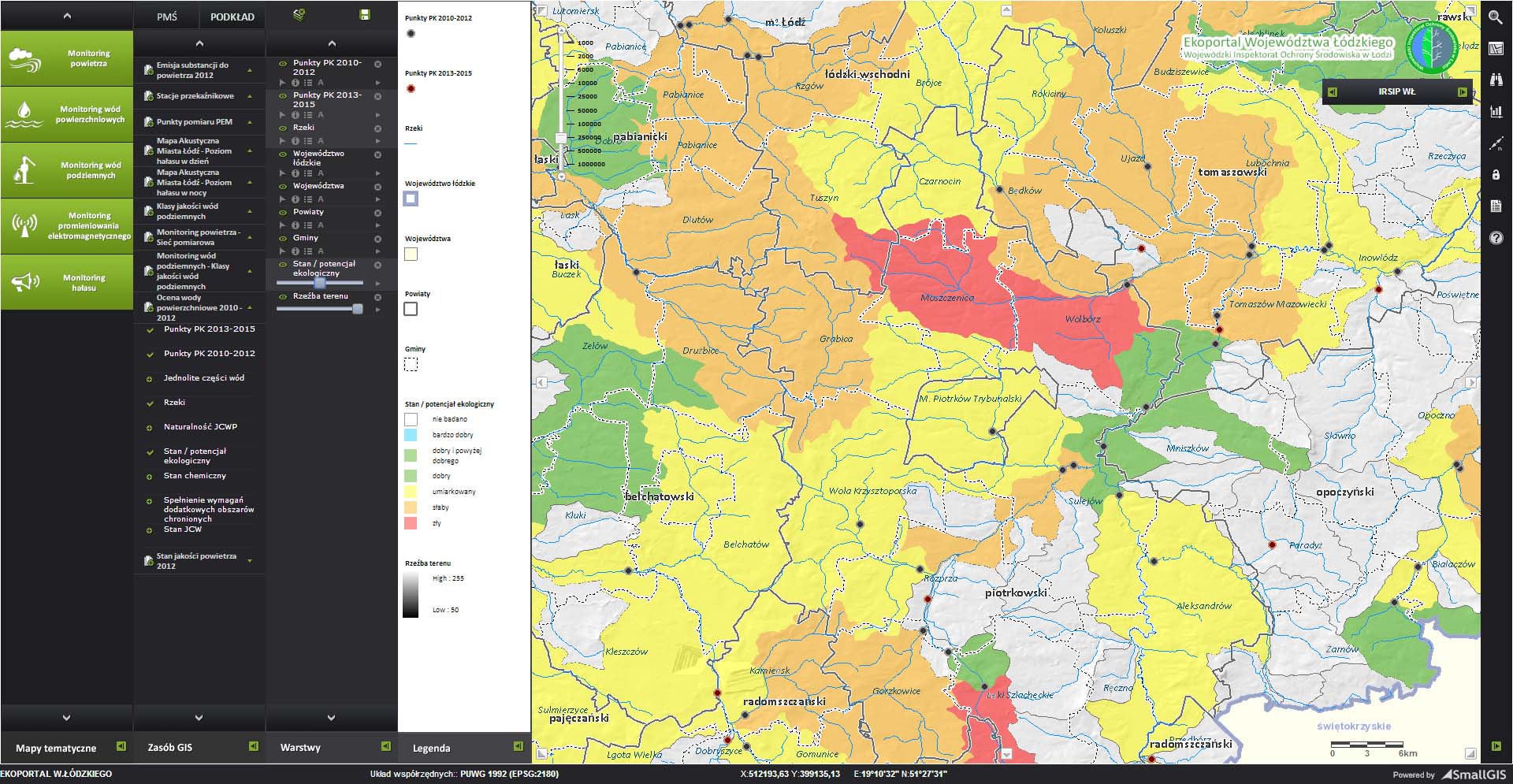Remove the Rzeźba terenu layer

click(x=377, y=297)
